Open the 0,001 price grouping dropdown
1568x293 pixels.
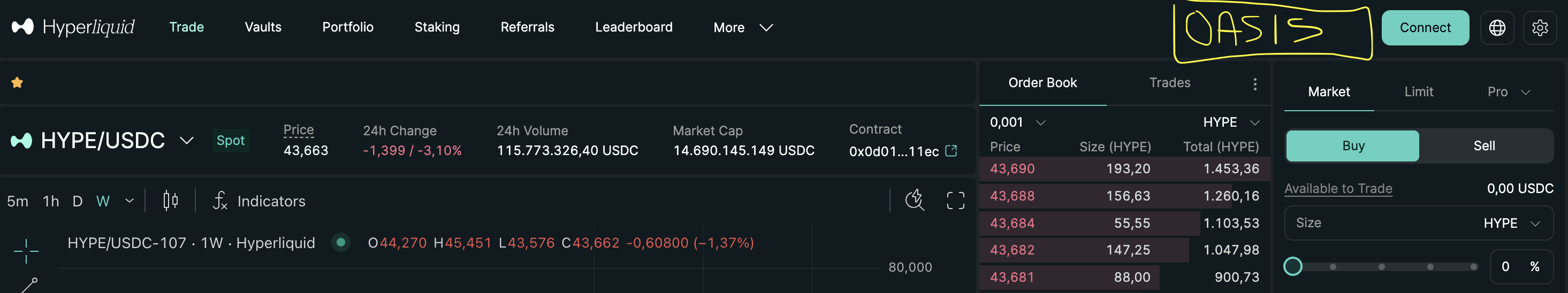1017,122
